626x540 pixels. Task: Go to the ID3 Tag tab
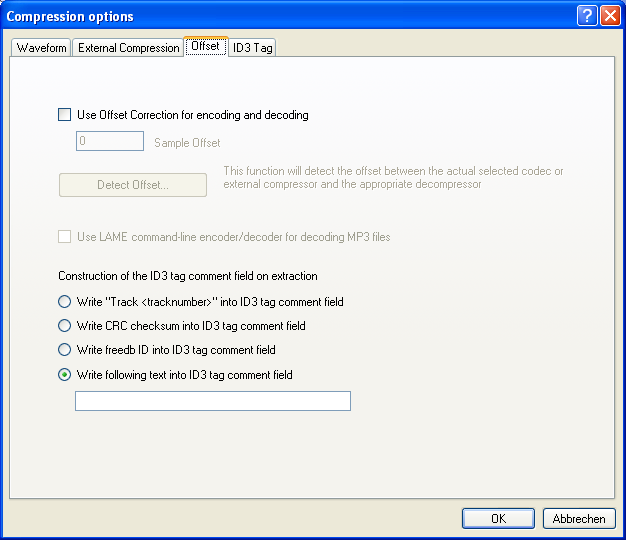point(252,48)
